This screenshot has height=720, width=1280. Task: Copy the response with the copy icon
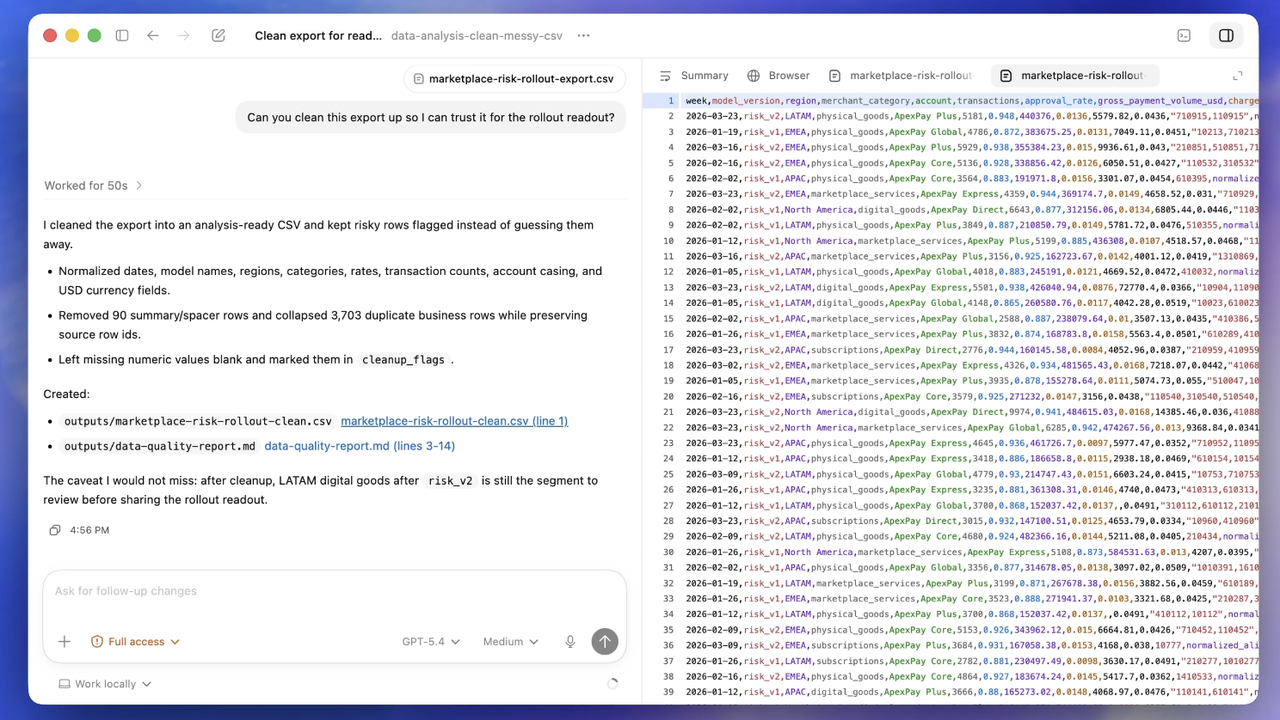55,530
